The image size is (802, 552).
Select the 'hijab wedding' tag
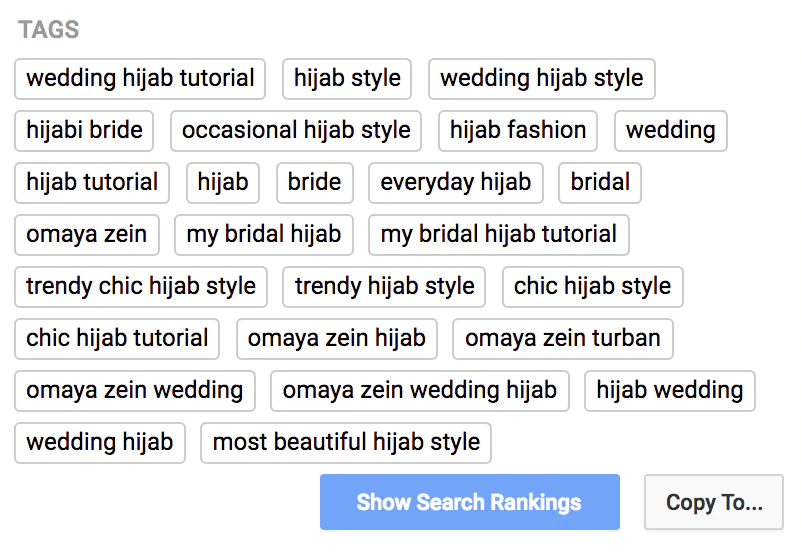669,391
